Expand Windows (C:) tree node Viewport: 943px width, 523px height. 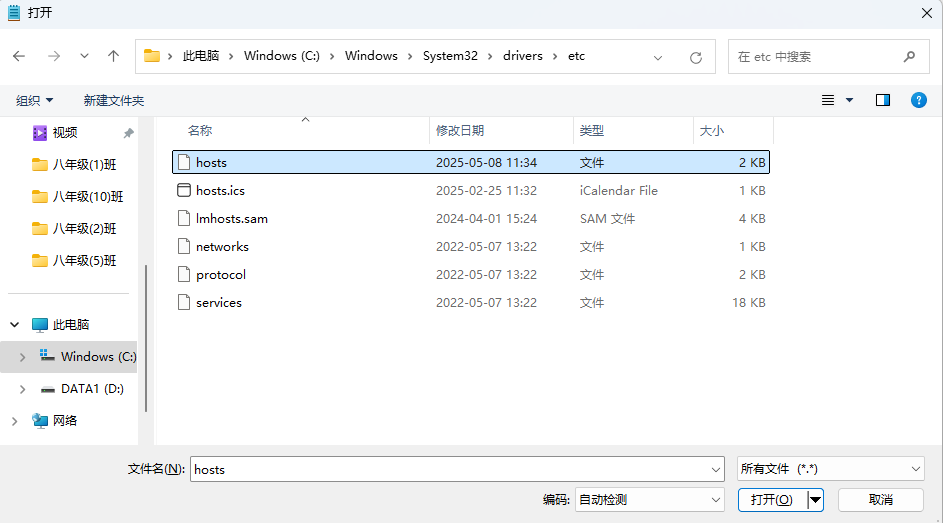coord(22,357)
